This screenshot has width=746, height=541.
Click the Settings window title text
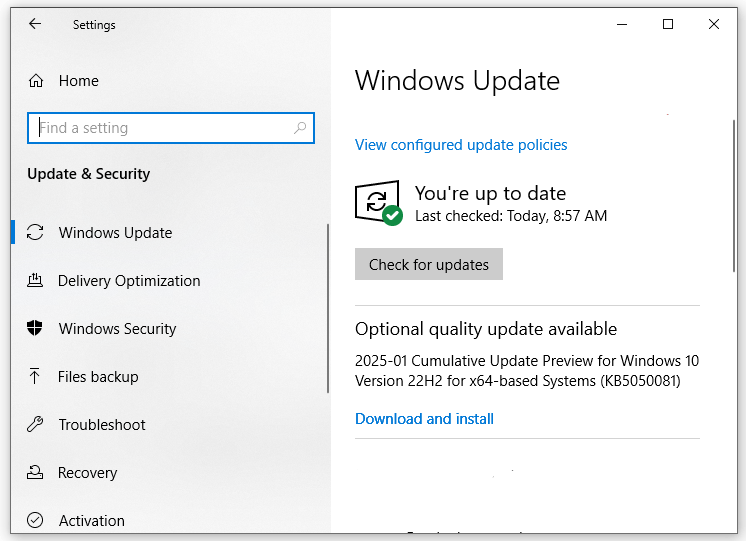pos(94,25)
